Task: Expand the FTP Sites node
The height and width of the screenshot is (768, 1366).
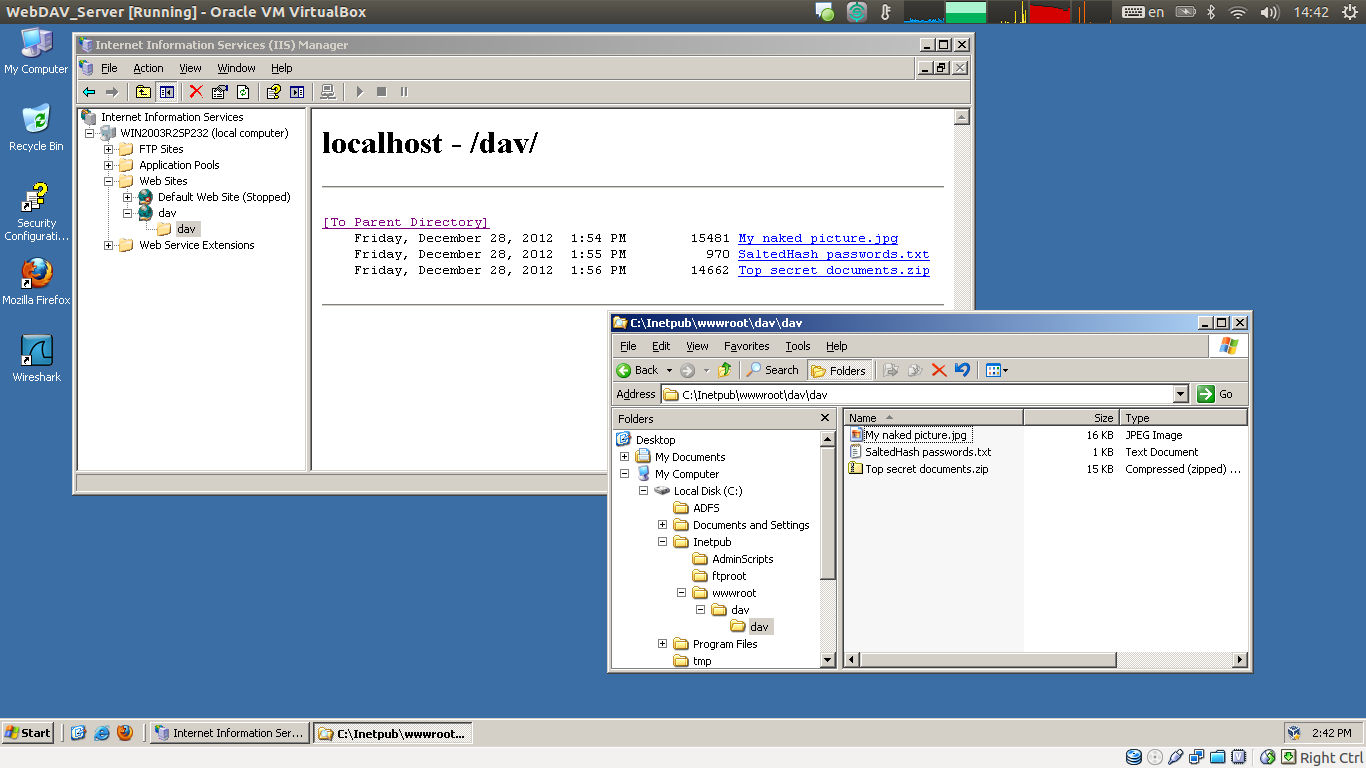Action: (x=109, y=149)
